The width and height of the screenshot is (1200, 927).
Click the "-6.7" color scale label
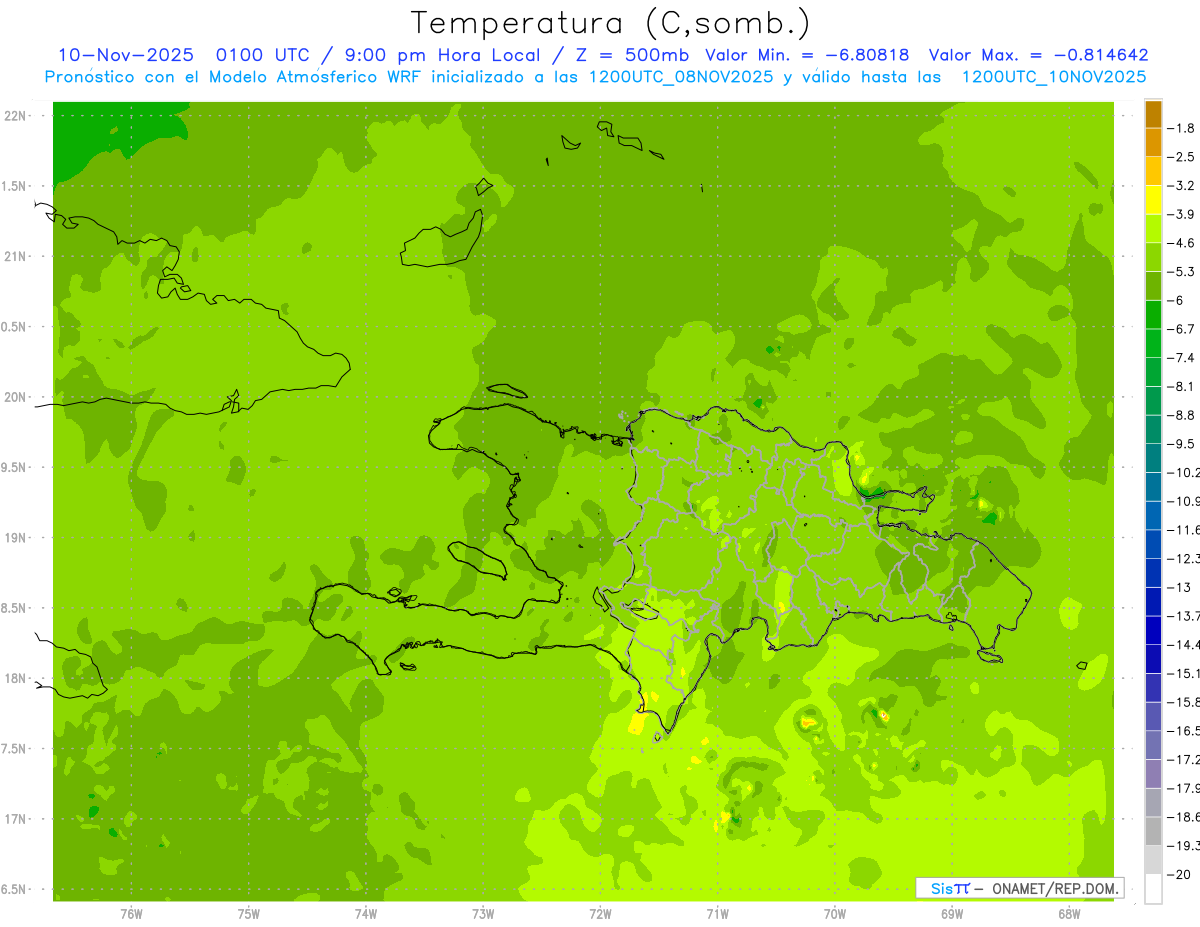click(1182, 329)
